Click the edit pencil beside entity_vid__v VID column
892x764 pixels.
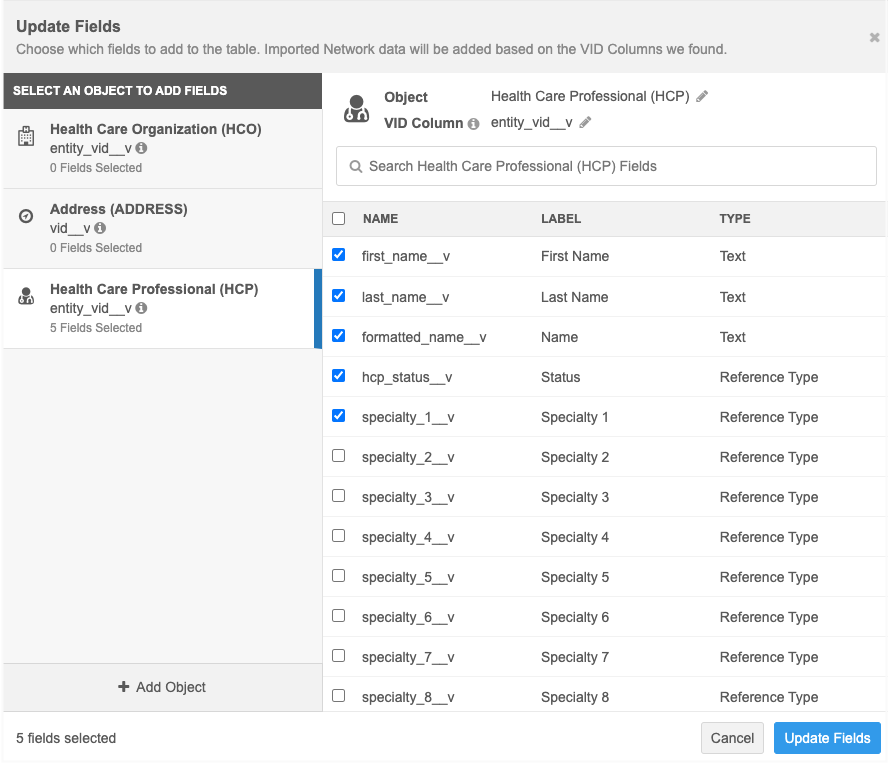point(585,123)
